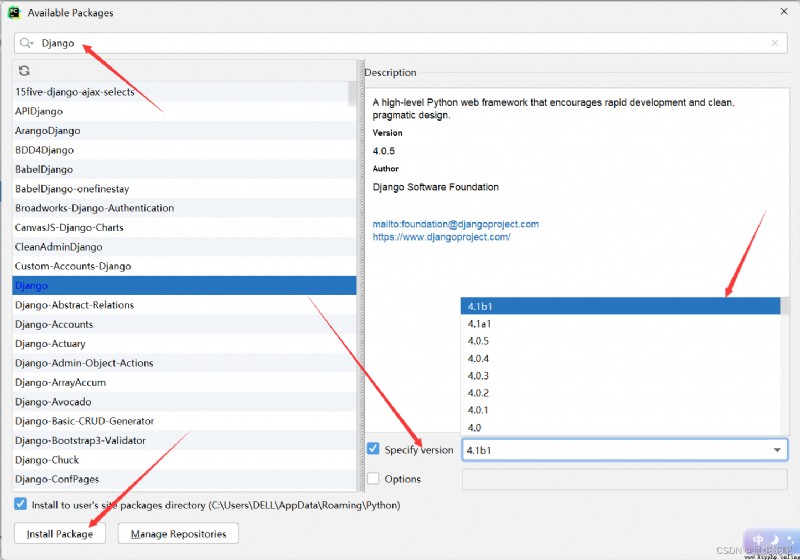Select the CleanAdminDjango package
Viewport: 800px width, 560px height.
tap(184, 247)
